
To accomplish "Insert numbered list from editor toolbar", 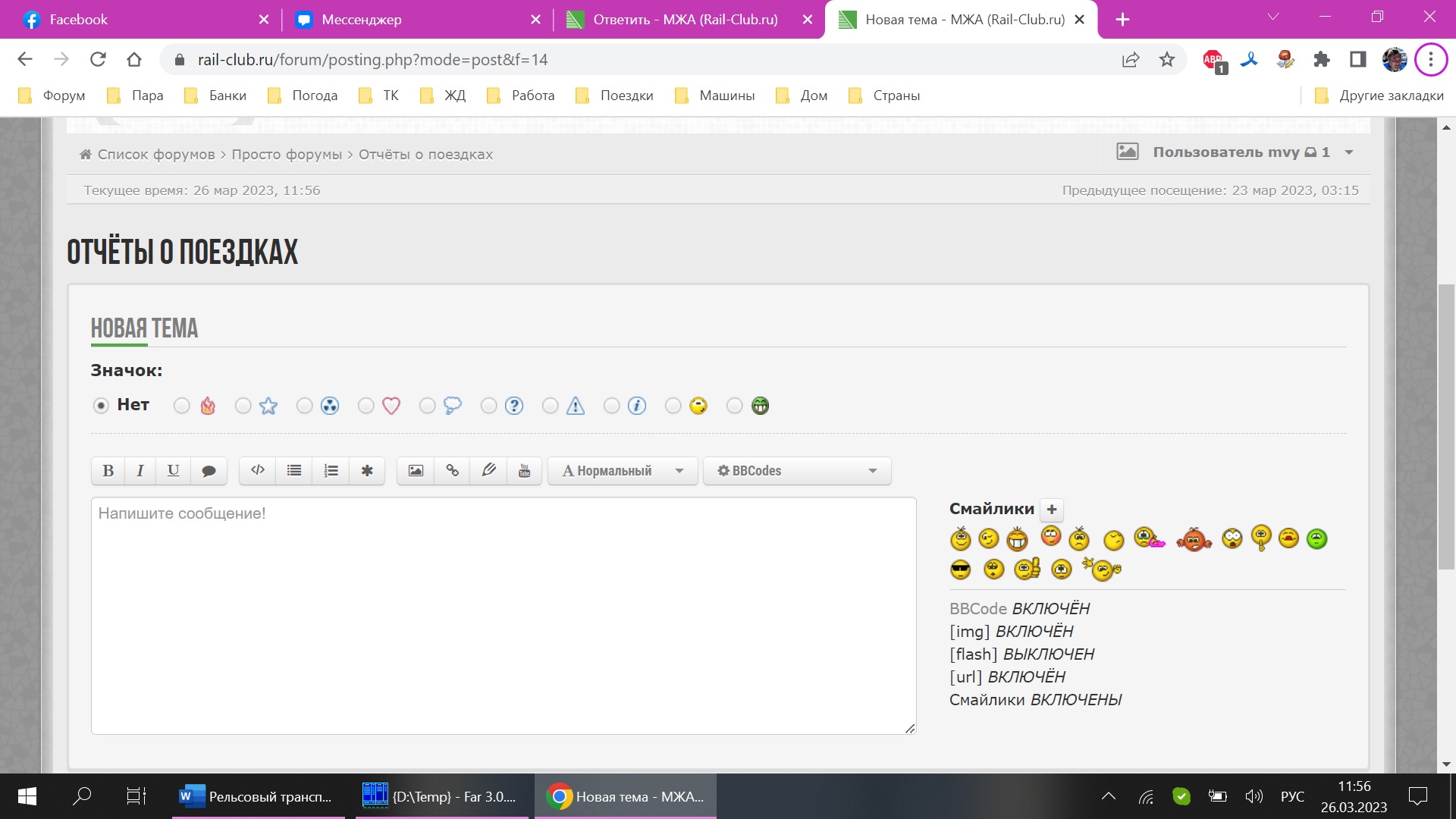I will [x=331, y=471].
